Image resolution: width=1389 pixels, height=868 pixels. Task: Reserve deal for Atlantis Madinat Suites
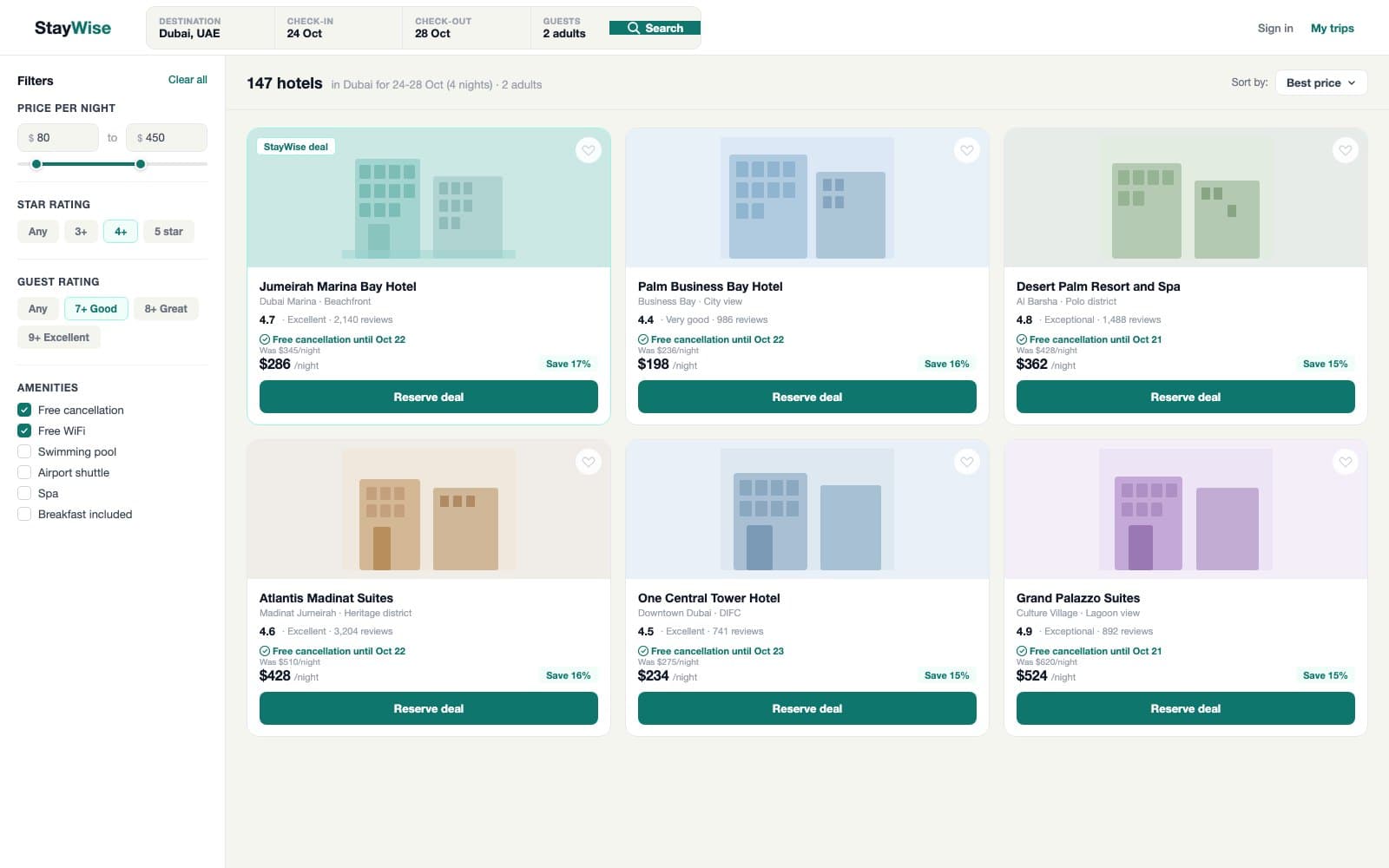pyautogui.click(x=429, y=708)
